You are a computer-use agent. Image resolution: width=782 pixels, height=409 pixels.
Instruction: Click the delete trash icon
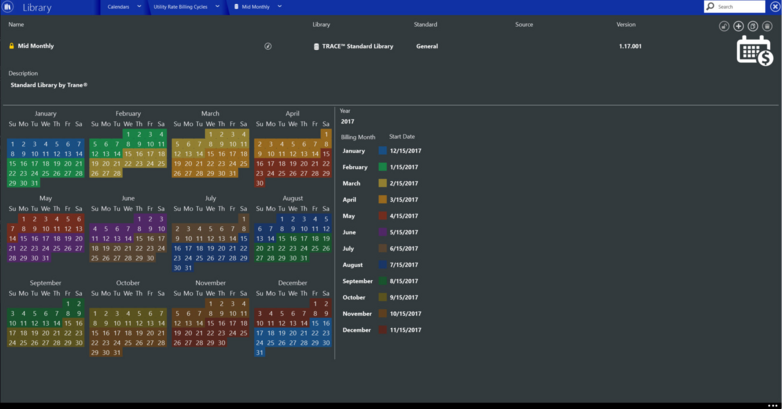pos(768,26)
